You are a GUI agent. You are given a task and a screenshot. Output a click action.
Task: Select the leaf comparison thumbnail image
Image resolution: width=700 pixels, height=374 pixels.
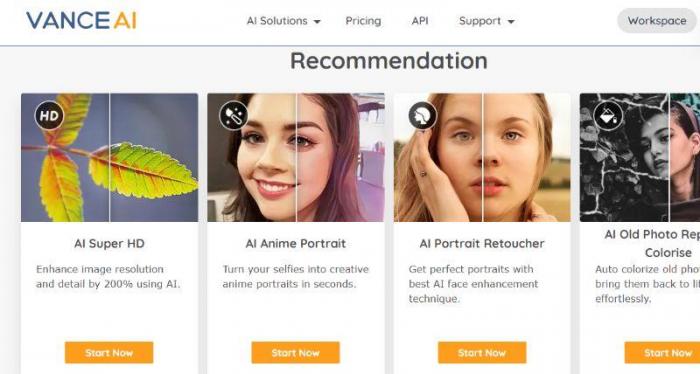tap(109, 157)
